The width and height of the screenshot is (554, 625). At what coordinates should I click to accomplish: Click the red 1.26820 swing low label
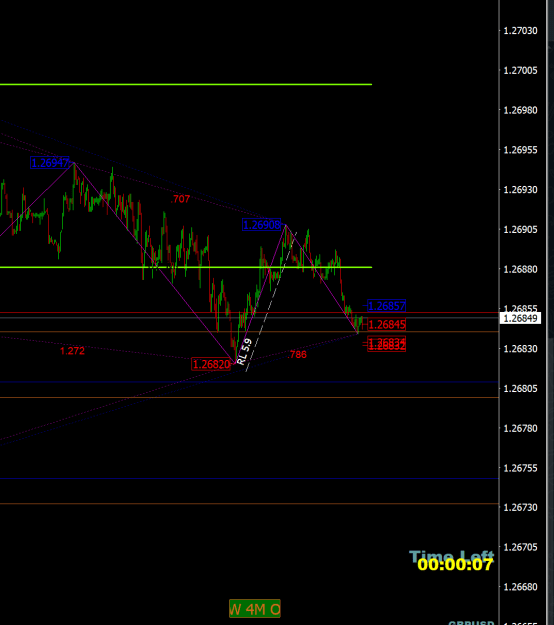(x=211, y=364)
